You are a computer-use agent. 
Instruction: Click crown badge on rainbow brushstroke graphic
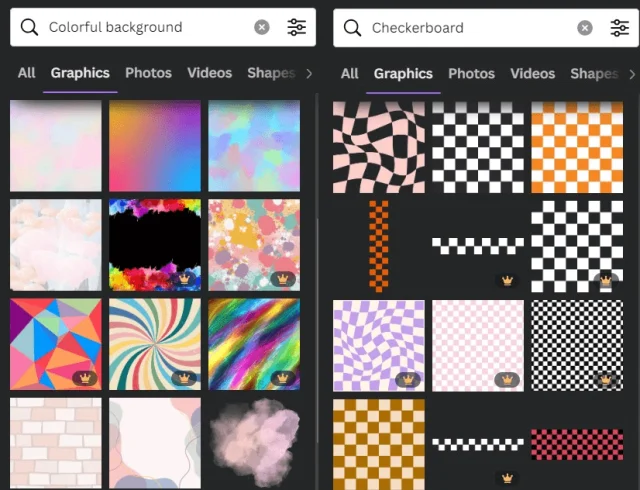pyautogui.click(x=283, y=379)
